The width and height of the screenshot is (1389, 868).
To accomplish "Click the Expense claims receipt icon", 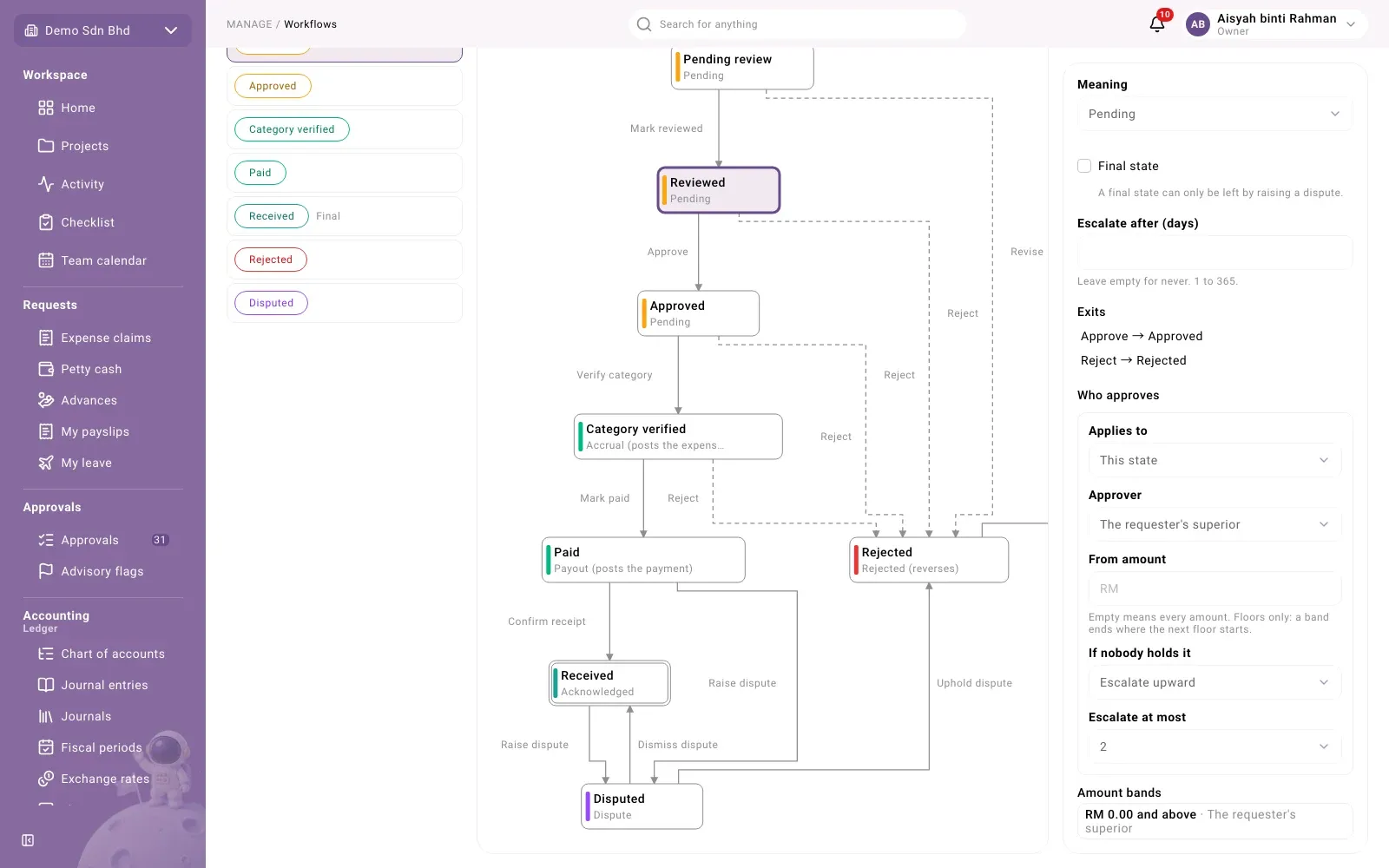I will (x=46, y=338).
